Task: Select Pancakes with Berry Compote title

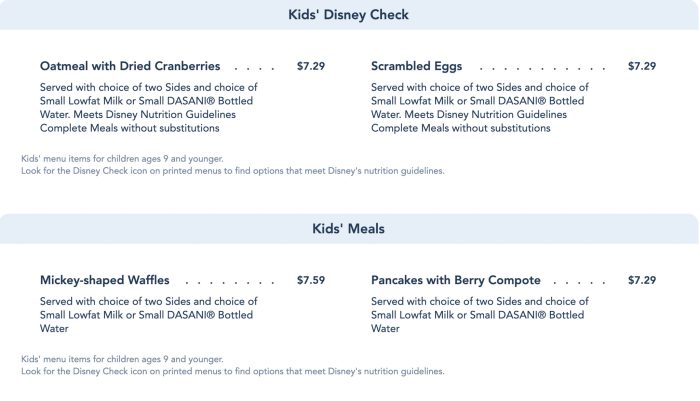Action: [x=455, y=280]
